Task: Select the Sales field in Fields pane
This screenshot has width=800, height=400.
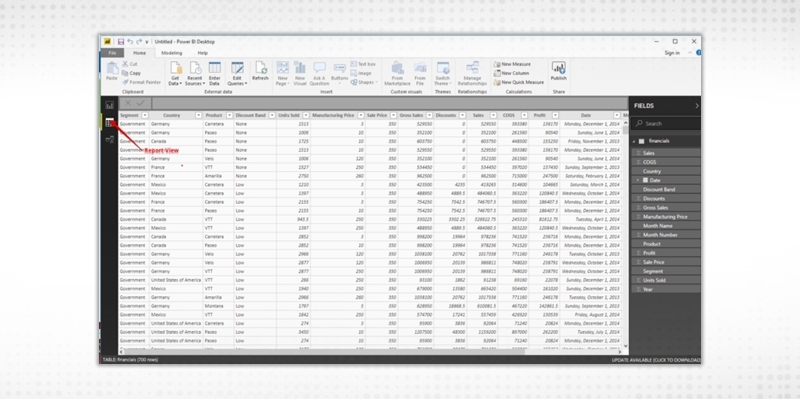Action: point(665,153)
